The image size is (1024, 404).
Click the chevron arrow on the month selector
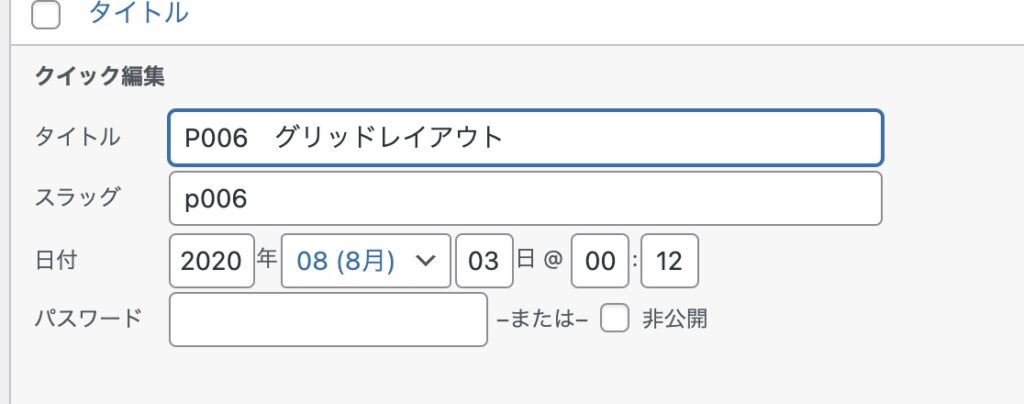424,260
